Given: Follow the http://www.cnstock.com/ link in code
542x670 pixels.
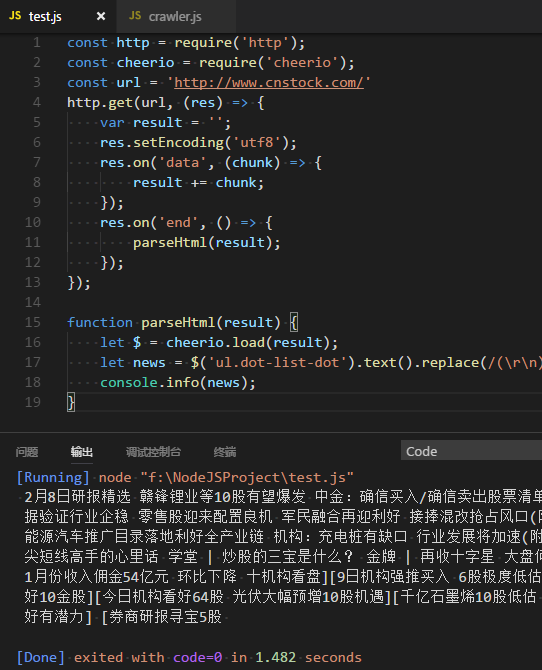Looking at the screenshot, I should (x=269, y=82).
